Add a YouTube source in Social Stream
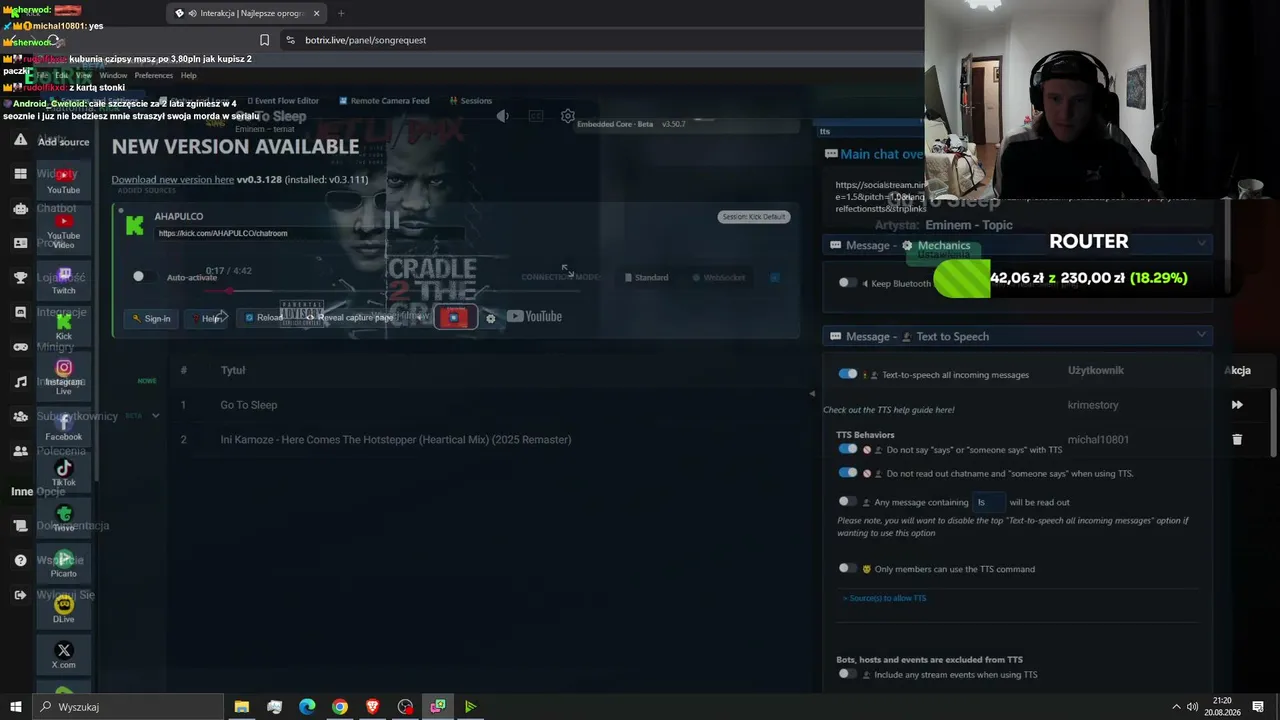Image resolution: width=1280 pixels, height=720 pixels. point(63,181)
